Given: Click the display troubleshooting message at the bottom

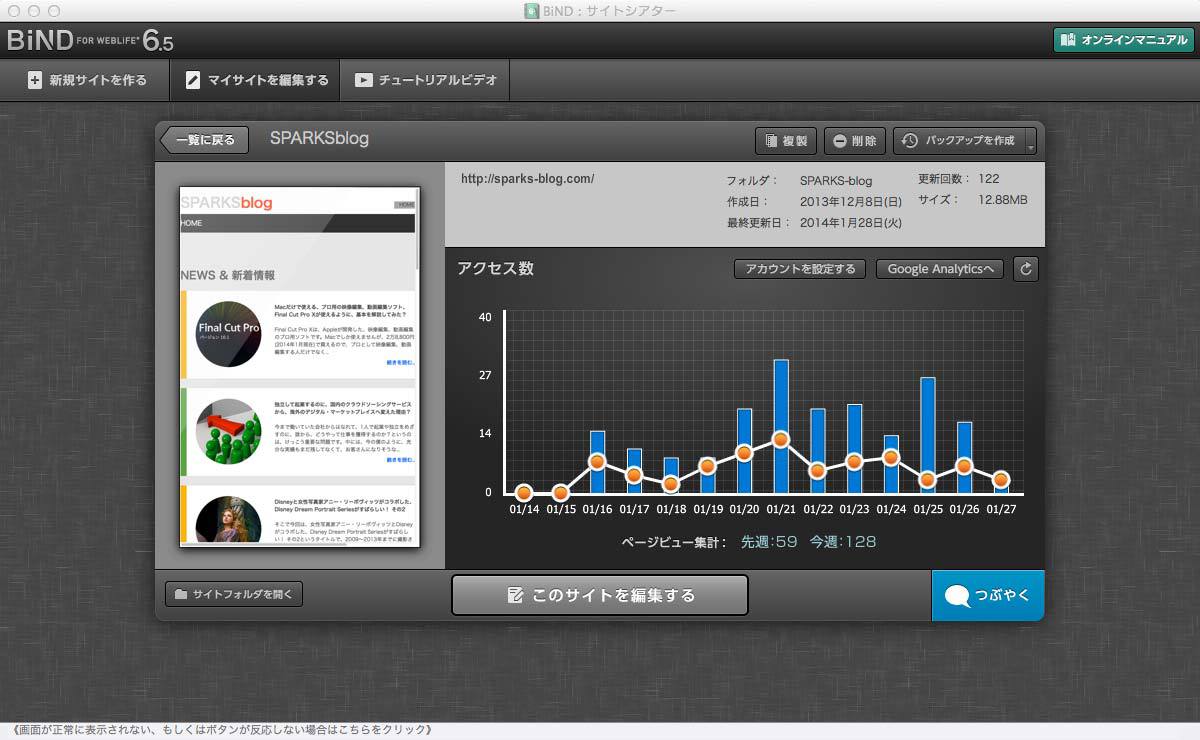Looking at the screenshot, I should [222, 730].
